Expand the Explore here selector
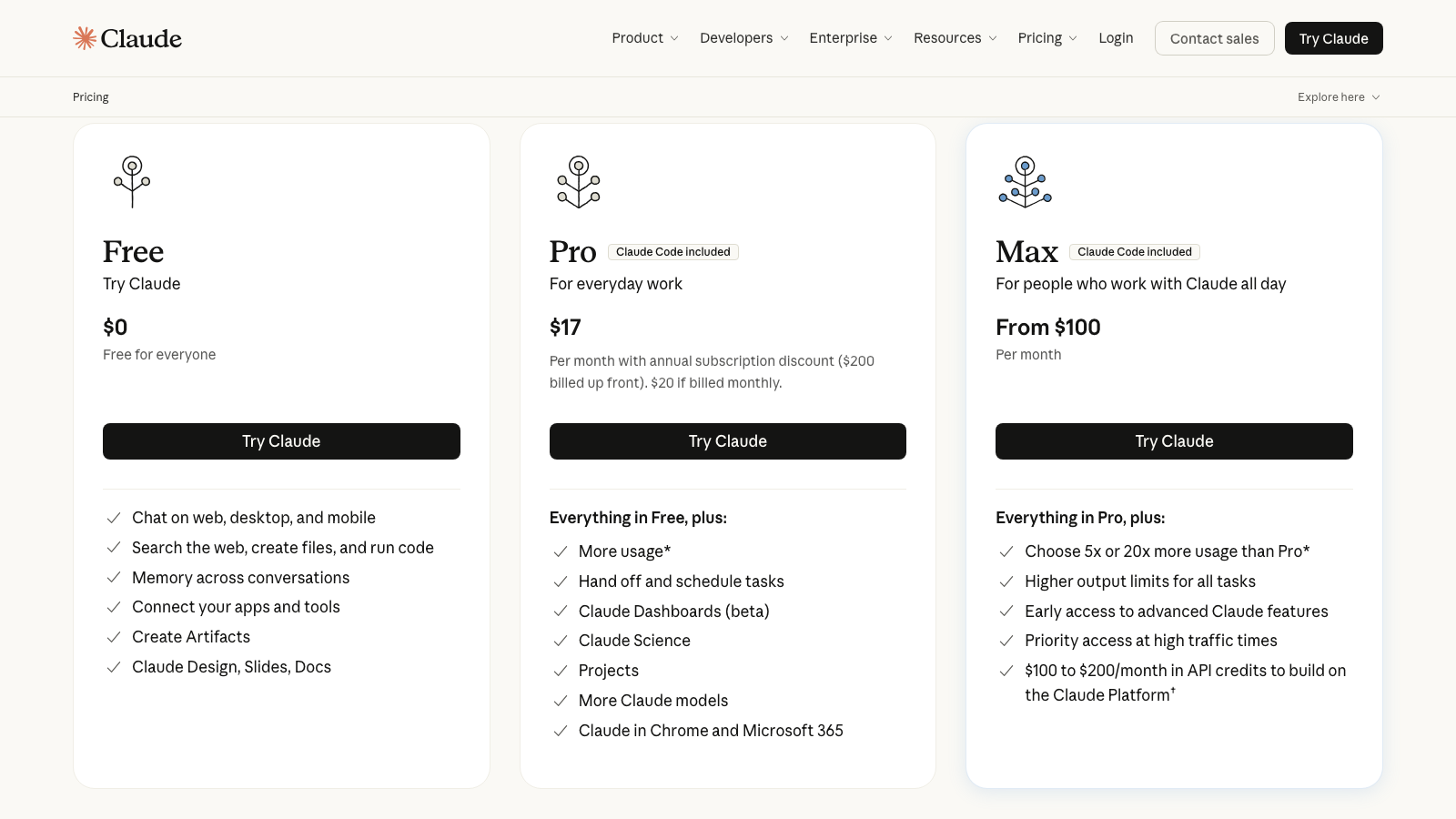1456x819 pixels. 1339,97
